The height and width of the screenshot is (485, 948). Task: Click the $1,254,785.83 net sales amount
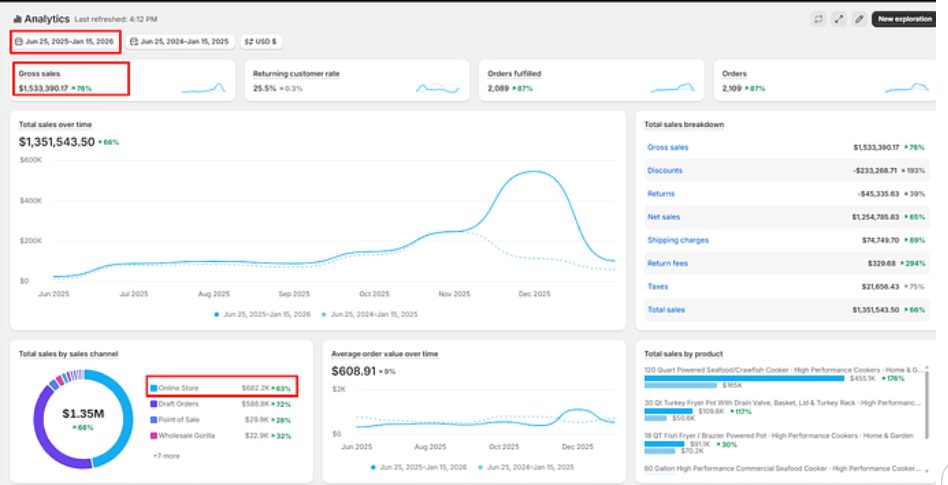(875, 217)
